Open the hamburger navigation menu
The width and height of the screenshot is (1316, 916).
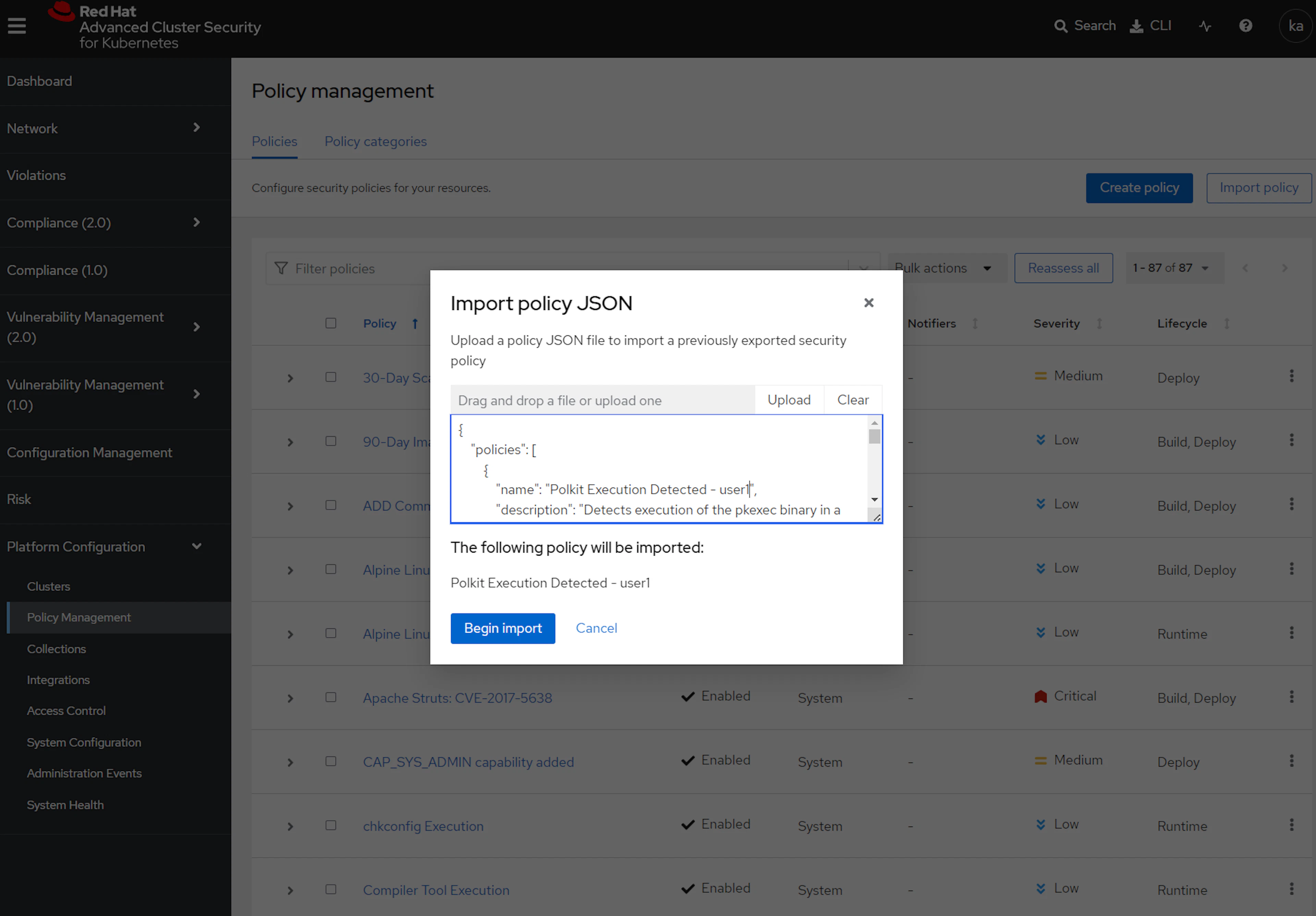click(17, 26)
